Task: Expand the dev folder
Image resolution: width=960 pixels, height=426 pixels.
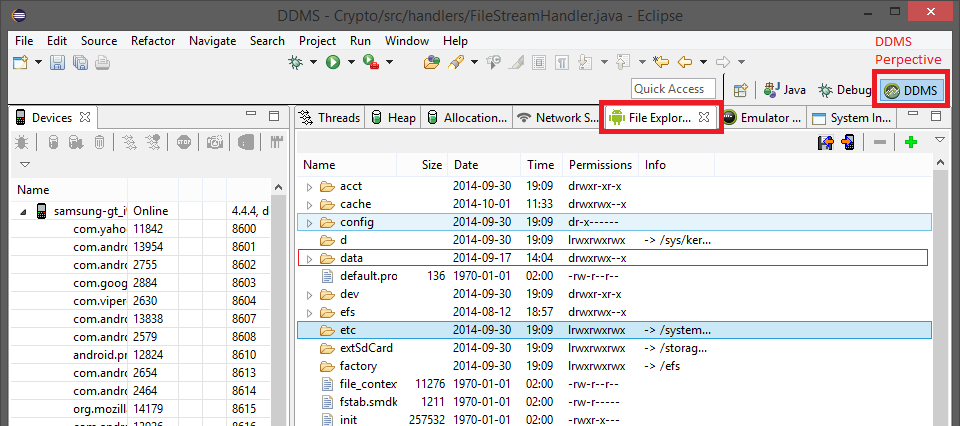Action: click(309, 294)
